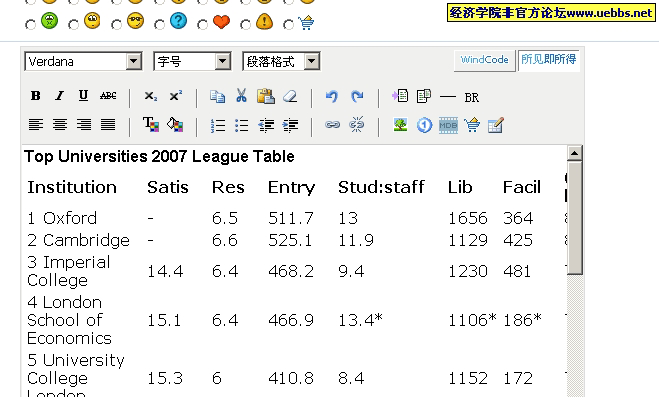This screenshot has height=397, width=659.
Task: Select the shopping cart emoticon radio button
Action: coord(288,24)
